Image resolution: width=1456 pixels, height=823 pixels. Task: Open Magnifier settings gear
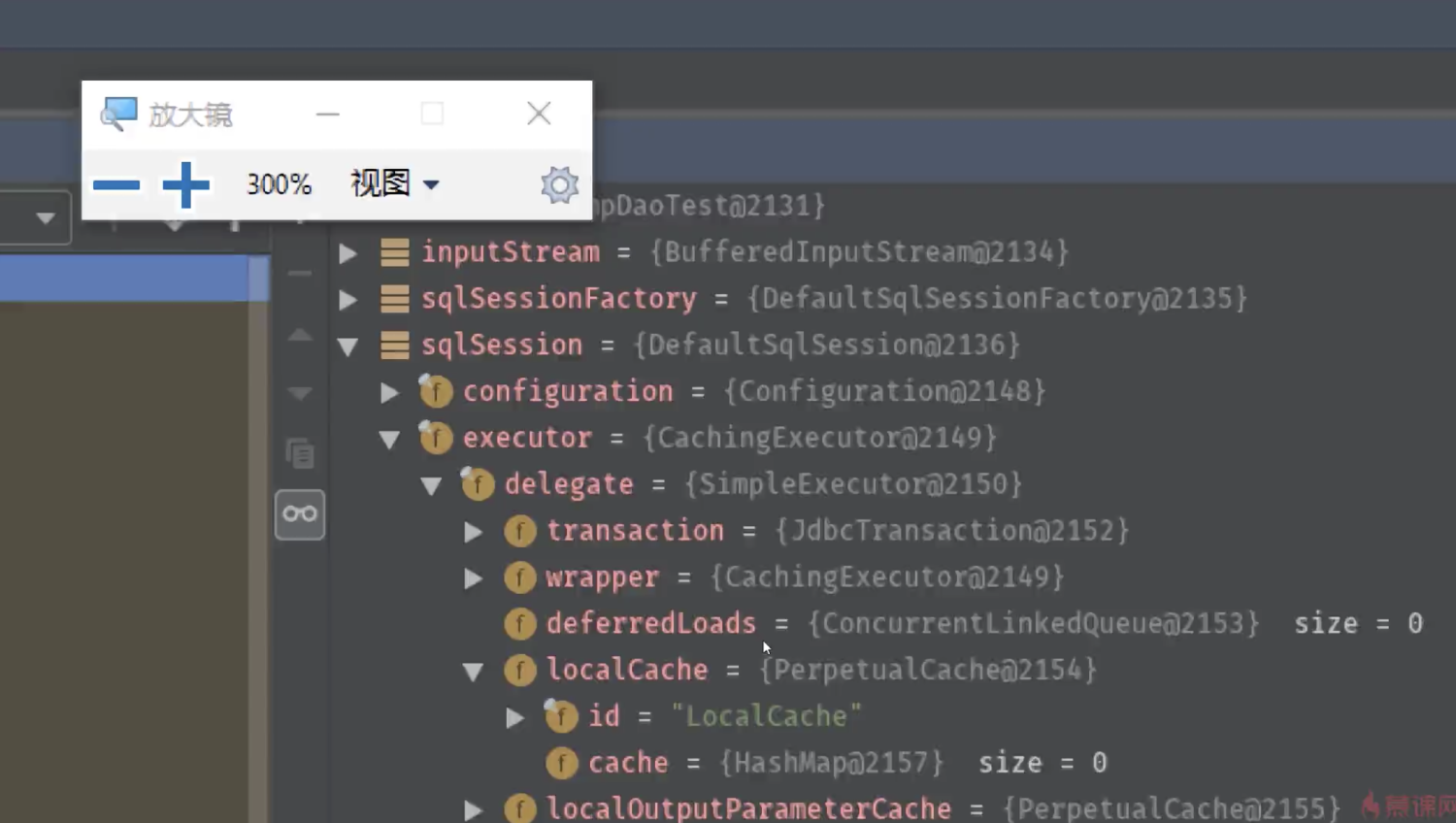point(559,184)
